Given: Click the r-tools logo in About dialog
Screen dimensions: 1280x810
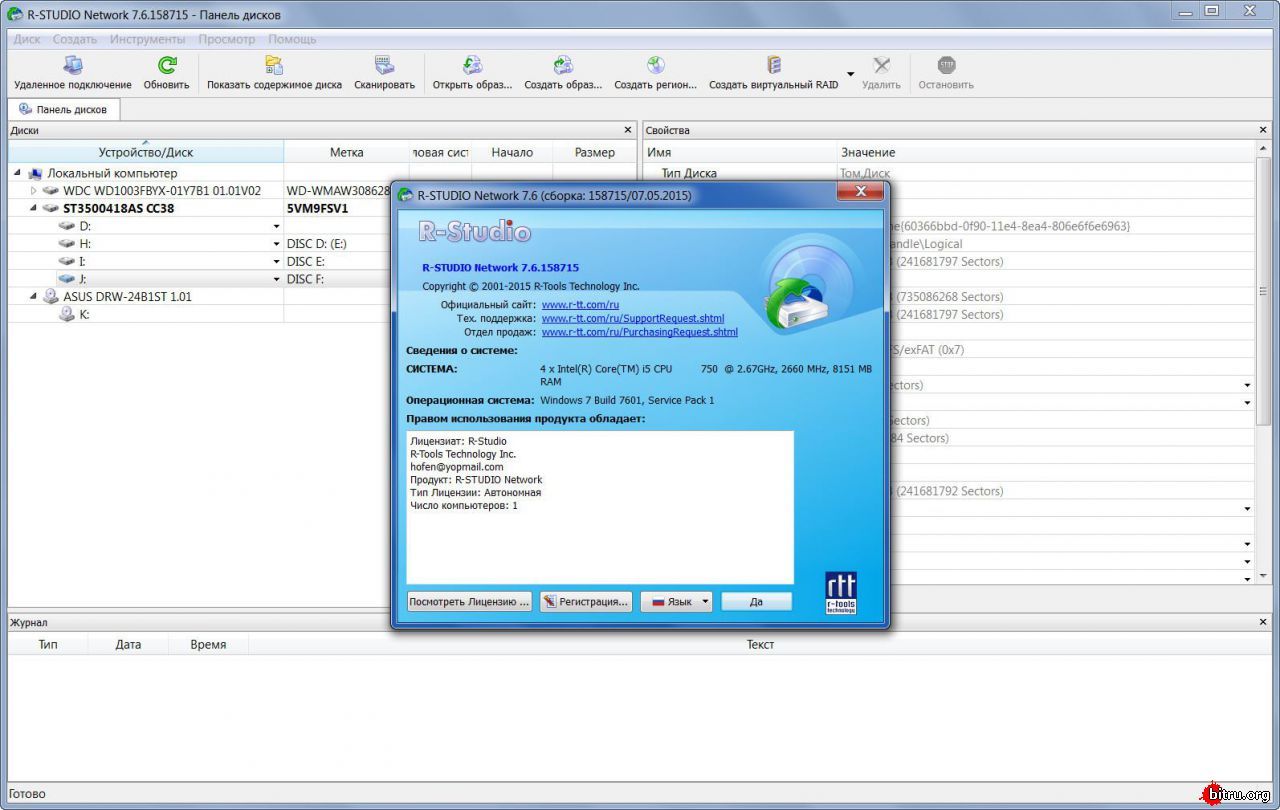Looking at the screenshot, I should point(841,592).
